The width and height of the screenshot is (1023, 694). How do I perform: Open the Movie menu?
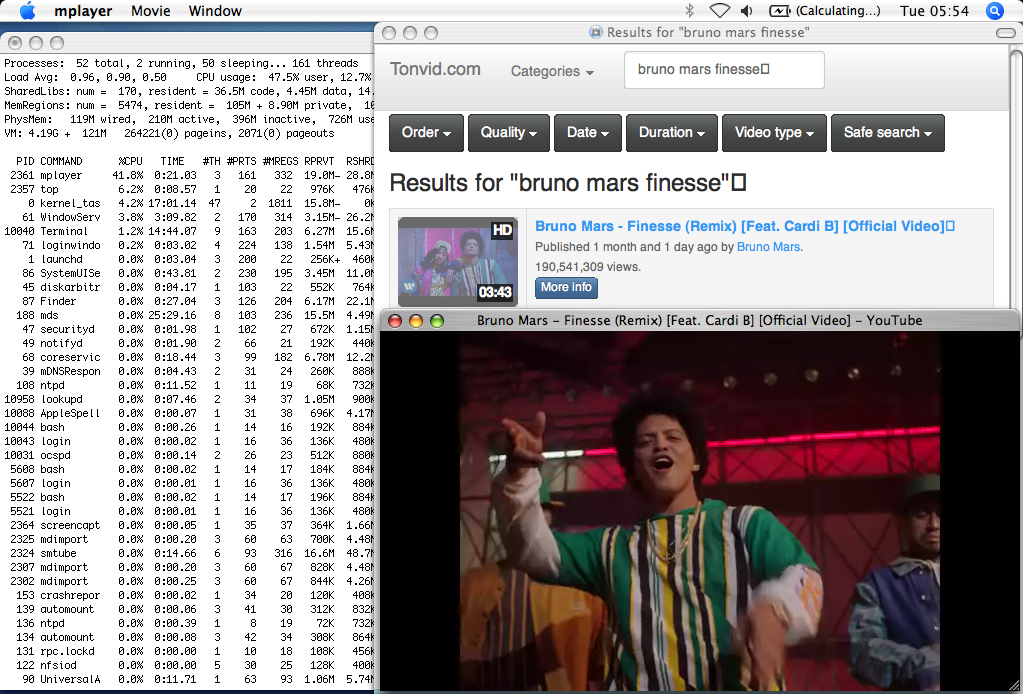click(151, 11)
